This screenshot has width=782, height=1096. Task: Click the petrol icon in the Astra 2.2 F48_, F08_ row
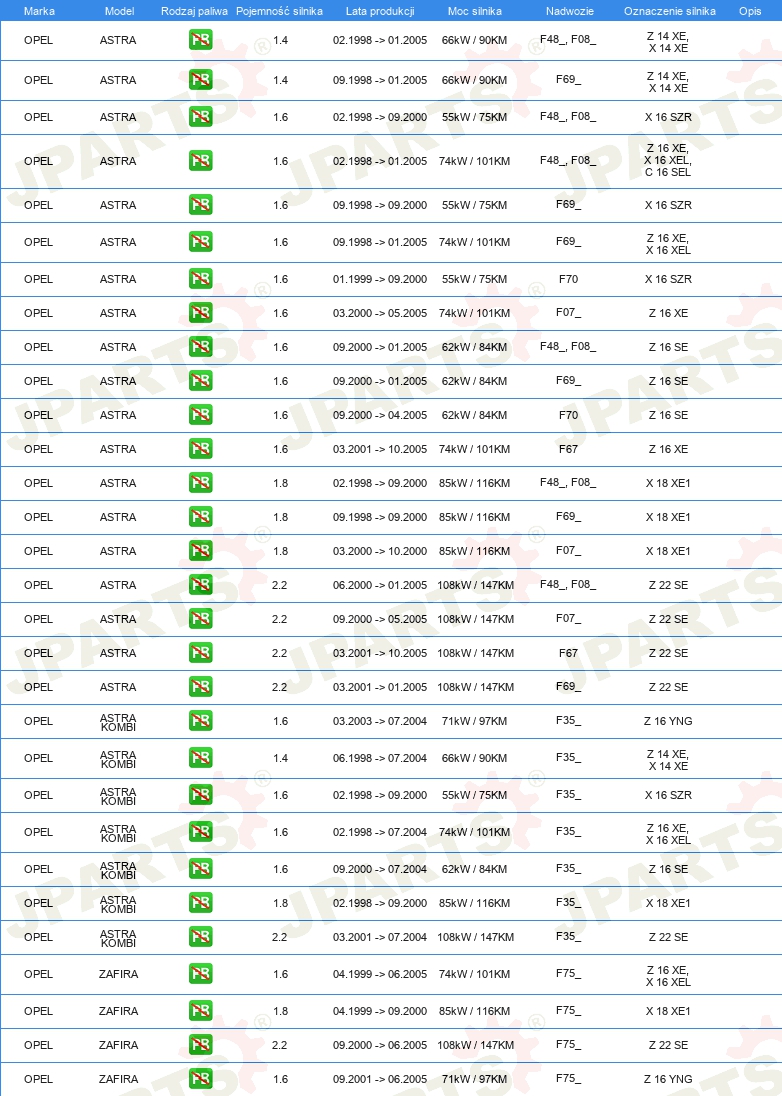click(201, 585)
